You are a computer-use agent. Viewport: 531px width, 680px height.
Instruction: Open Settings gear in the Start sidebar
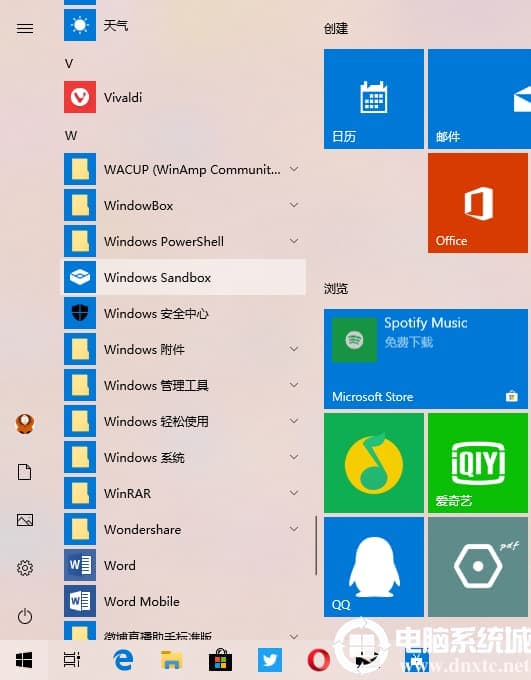[25, 568]
